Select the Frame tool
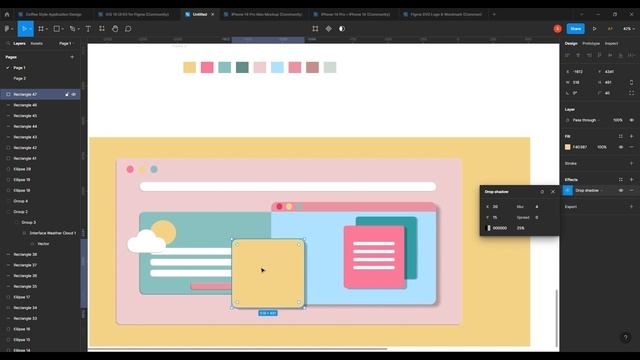The image size is (640, 360). click(x=41, y=29)
